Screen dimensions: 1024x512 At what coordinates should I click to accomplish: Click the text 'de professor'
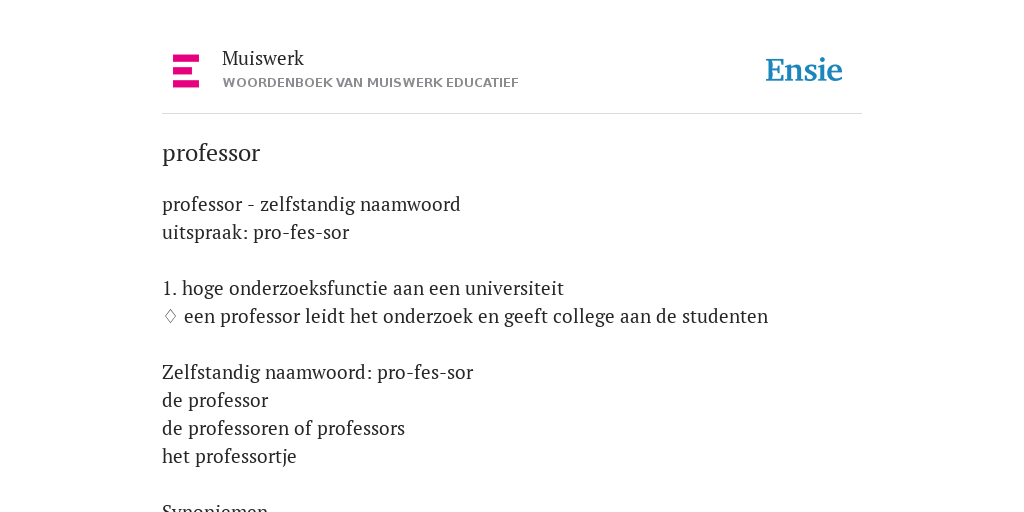[x=215, y=401]
